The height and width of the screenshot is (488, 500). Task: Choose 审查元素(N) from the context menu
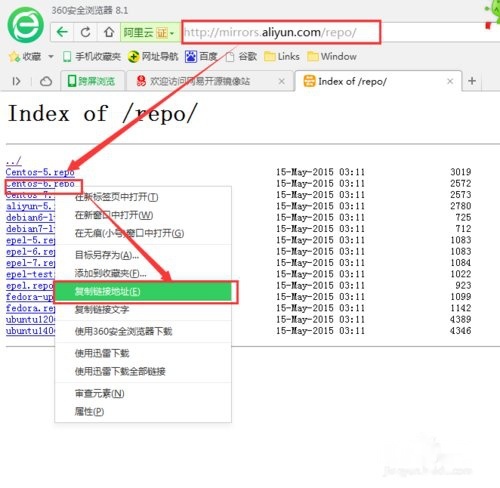tap(143, 394)
